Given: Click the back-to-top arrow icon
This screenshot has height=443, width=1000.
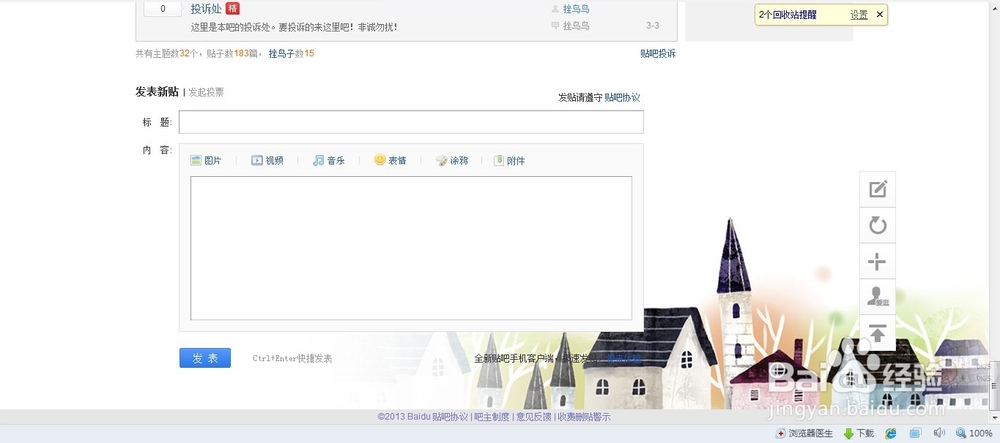Looking at the screenshot, I should point(878,333).
